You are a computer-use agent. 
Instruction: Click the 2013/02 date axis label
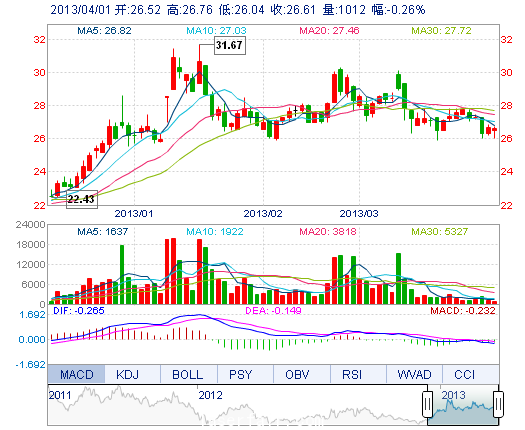(x=263, y=213)
